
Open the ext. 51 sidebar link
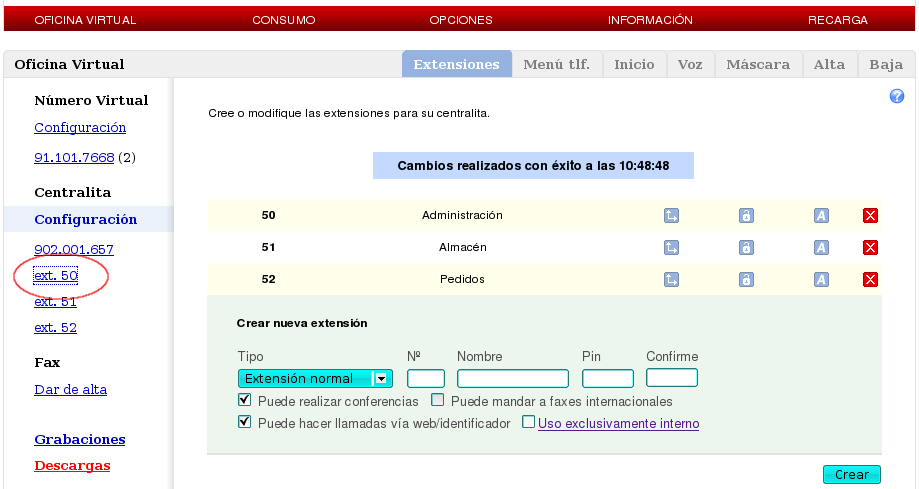55,301
